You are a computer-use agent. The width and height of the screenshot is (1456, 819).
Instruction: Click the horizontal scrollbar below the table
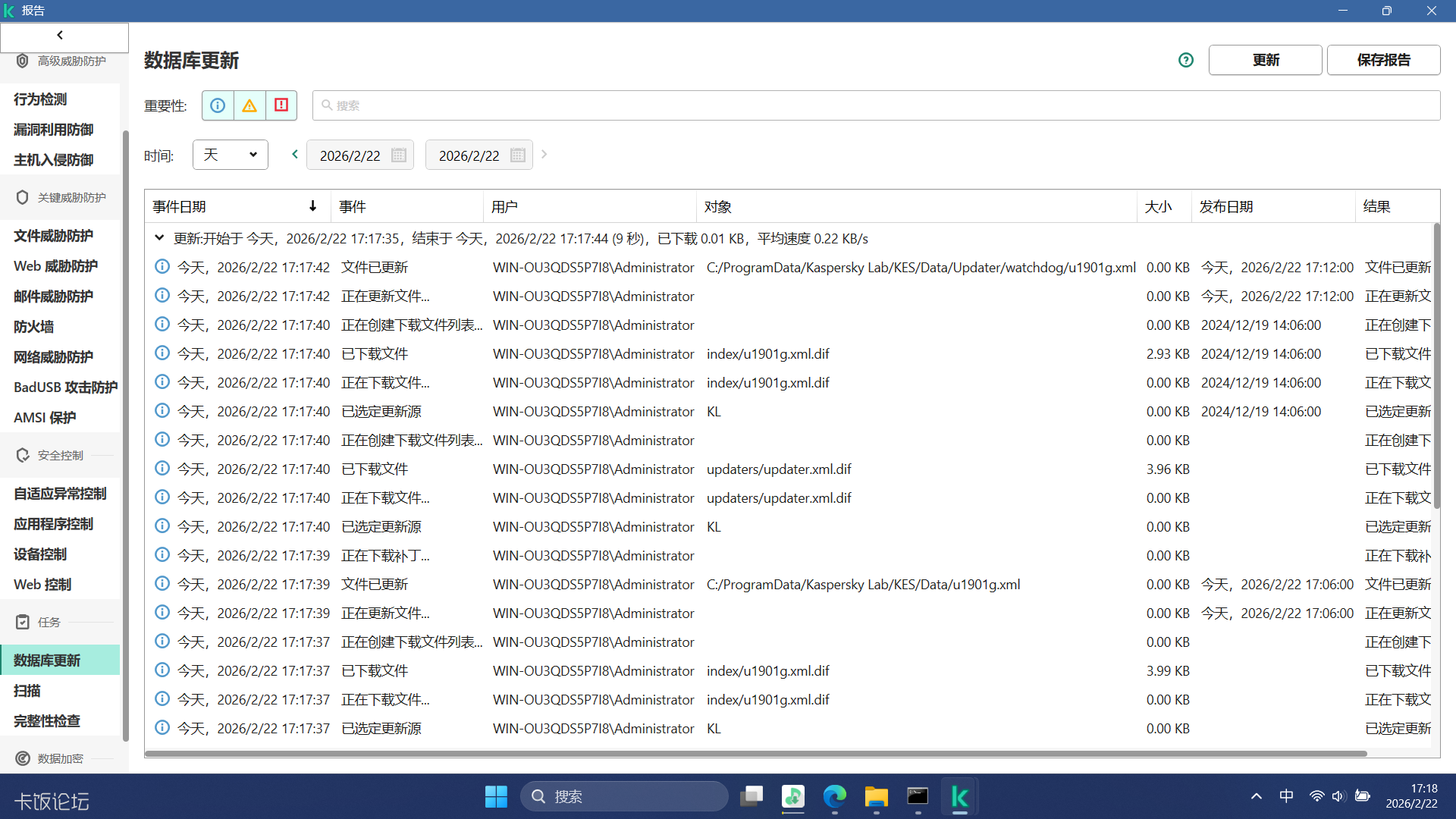click(755, 754)
